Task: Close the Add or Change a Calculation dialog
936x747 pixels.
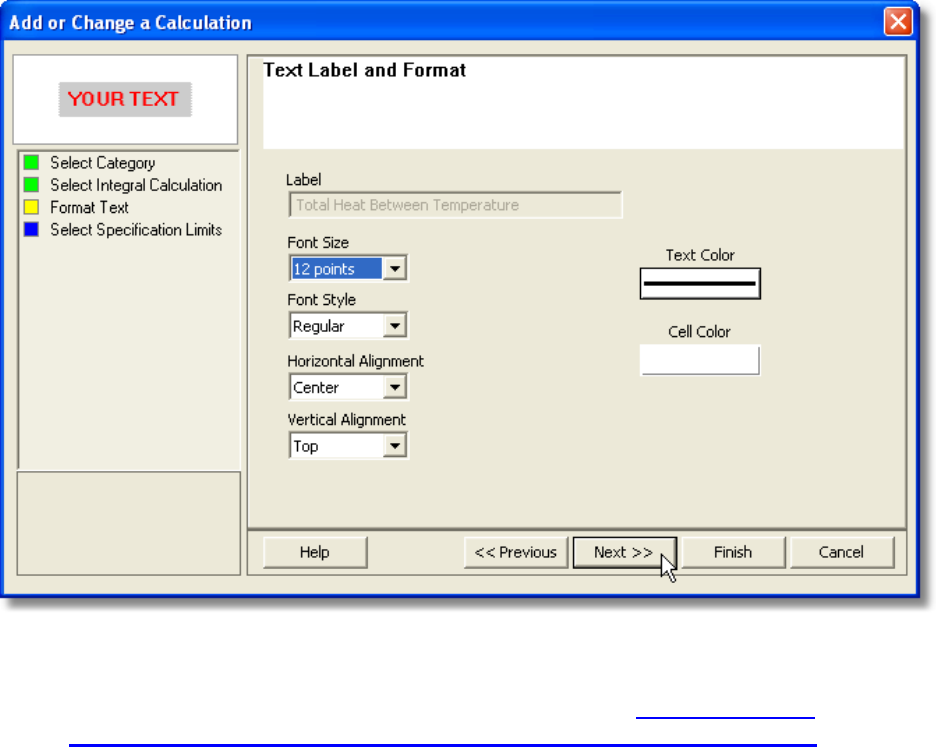Action: pos(898,22)
